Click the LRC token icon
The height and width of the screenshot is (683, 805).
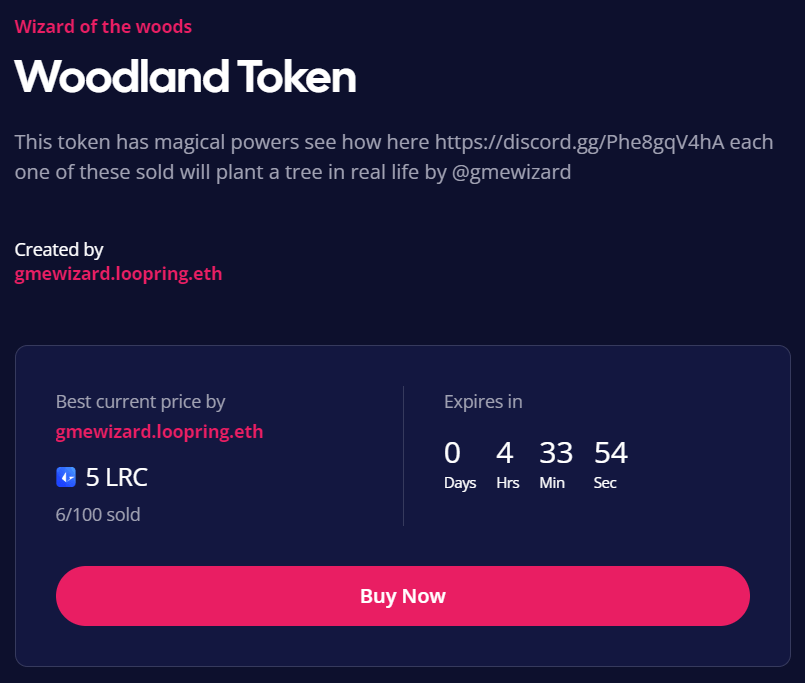click(66, 478)
